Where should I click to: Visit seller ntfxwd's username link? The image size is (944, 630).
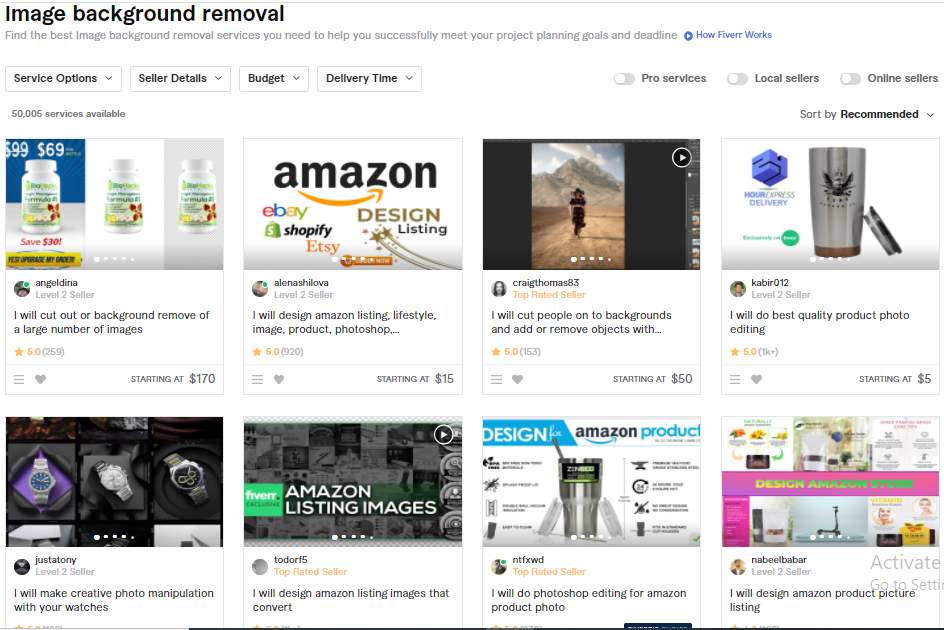[528, 560]
